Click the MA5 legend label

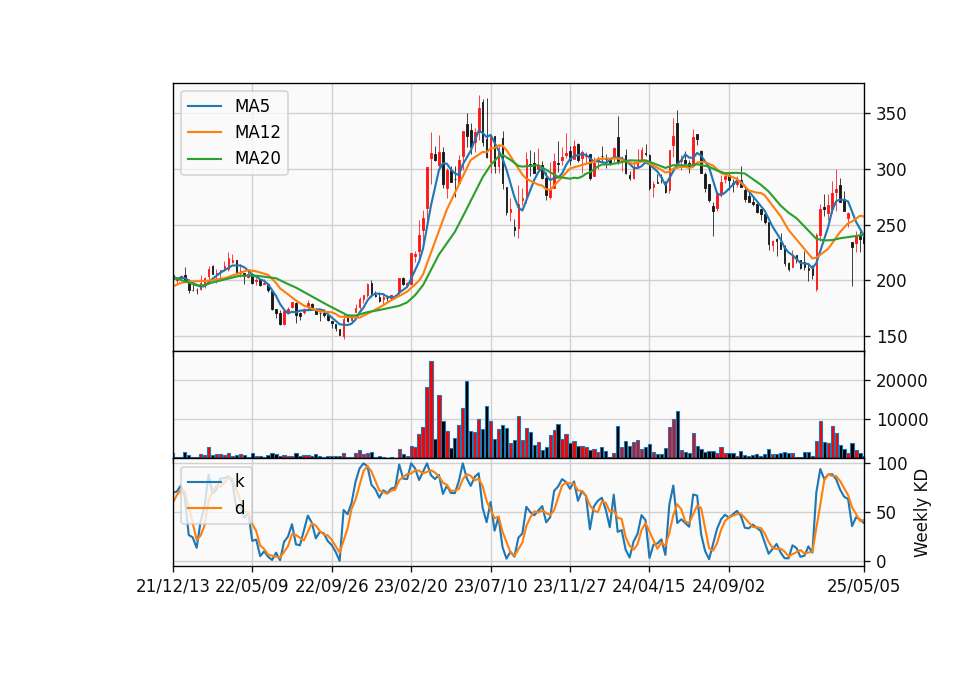point(252,106)
